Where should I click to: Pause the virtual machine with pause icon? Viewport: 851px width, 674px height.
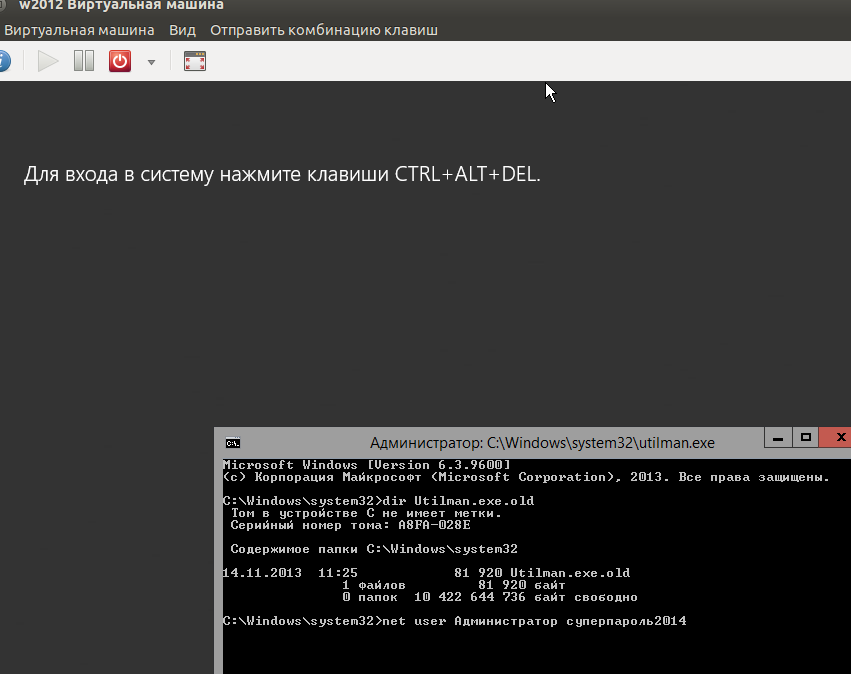[83, 61]
